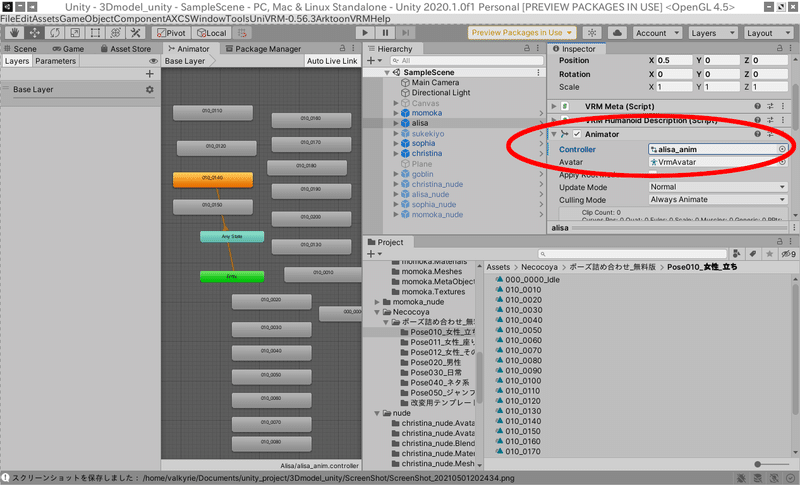Open custom editor tools wrench icon

(136, 33)
